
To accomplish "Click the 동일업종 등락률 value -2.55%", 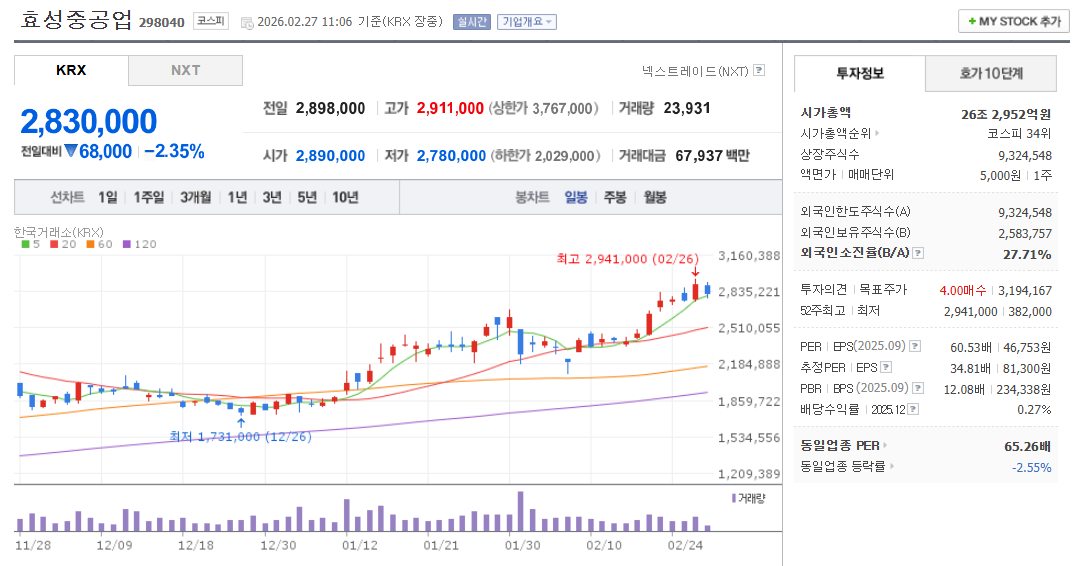I will click(x=1031, y=468).
